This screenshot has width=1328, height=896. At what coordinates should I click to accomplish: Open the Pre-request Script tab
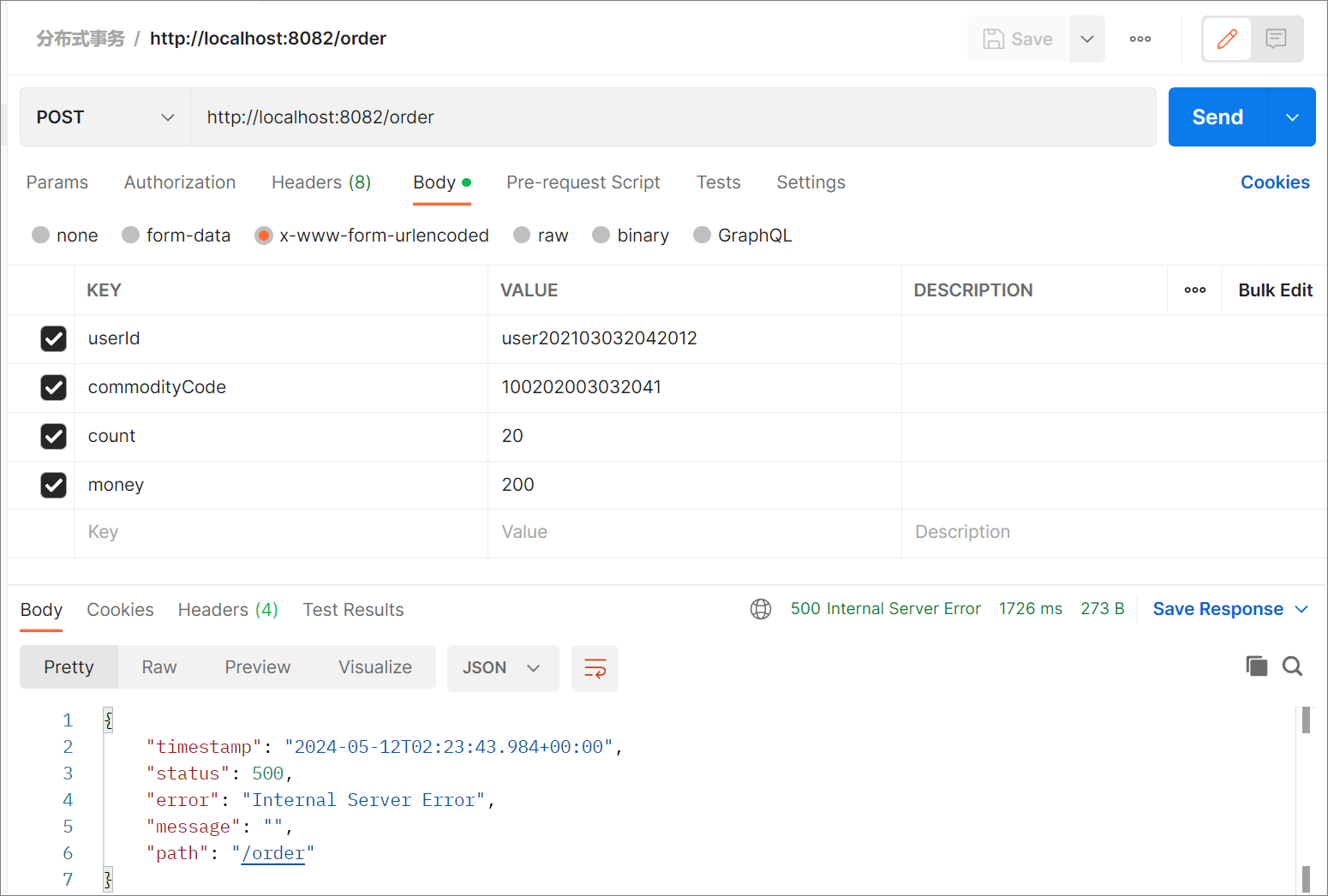(x=583, y=182)
